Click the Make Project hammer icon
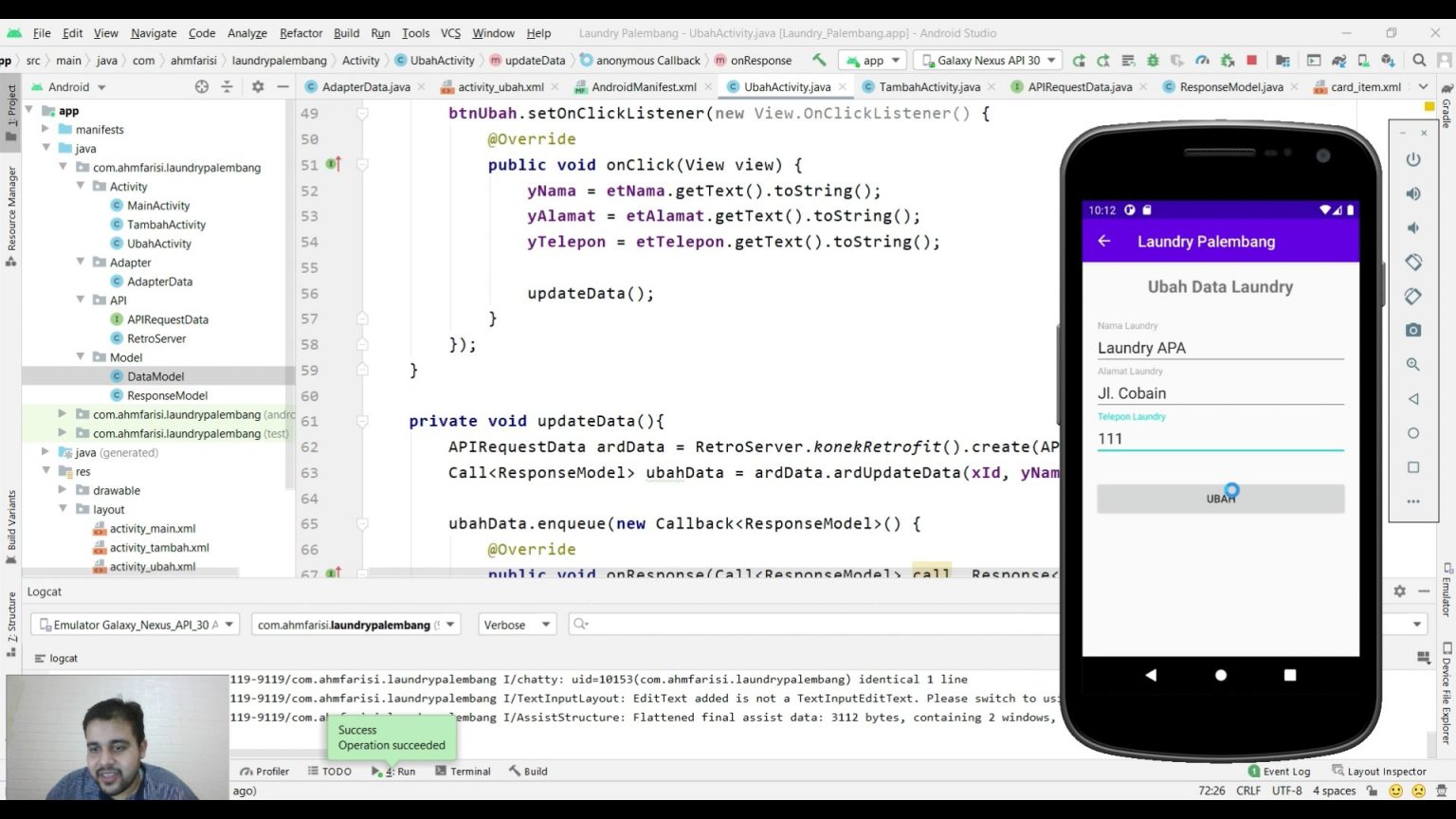The height and width of the screenshot is (819, 1456). 819,60
